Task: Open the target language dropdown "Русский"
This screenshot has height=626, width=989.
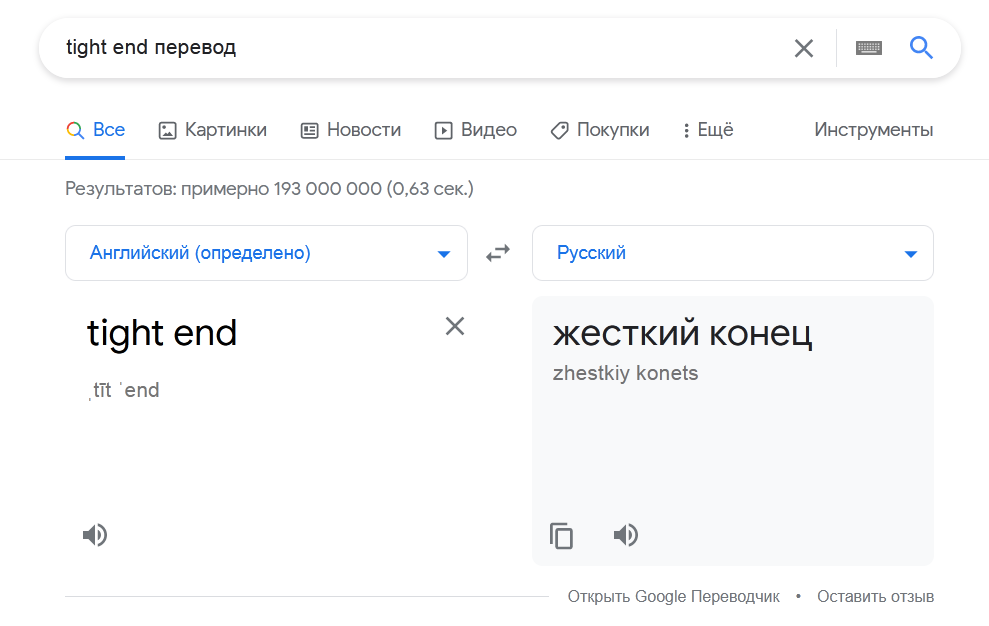Action: click(x=732, y=253)
